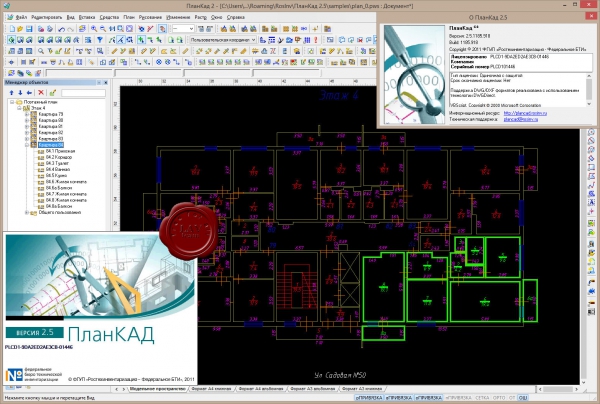Open the line style dropdown showing dashes
Screen dimensions: 600x404
183,29
